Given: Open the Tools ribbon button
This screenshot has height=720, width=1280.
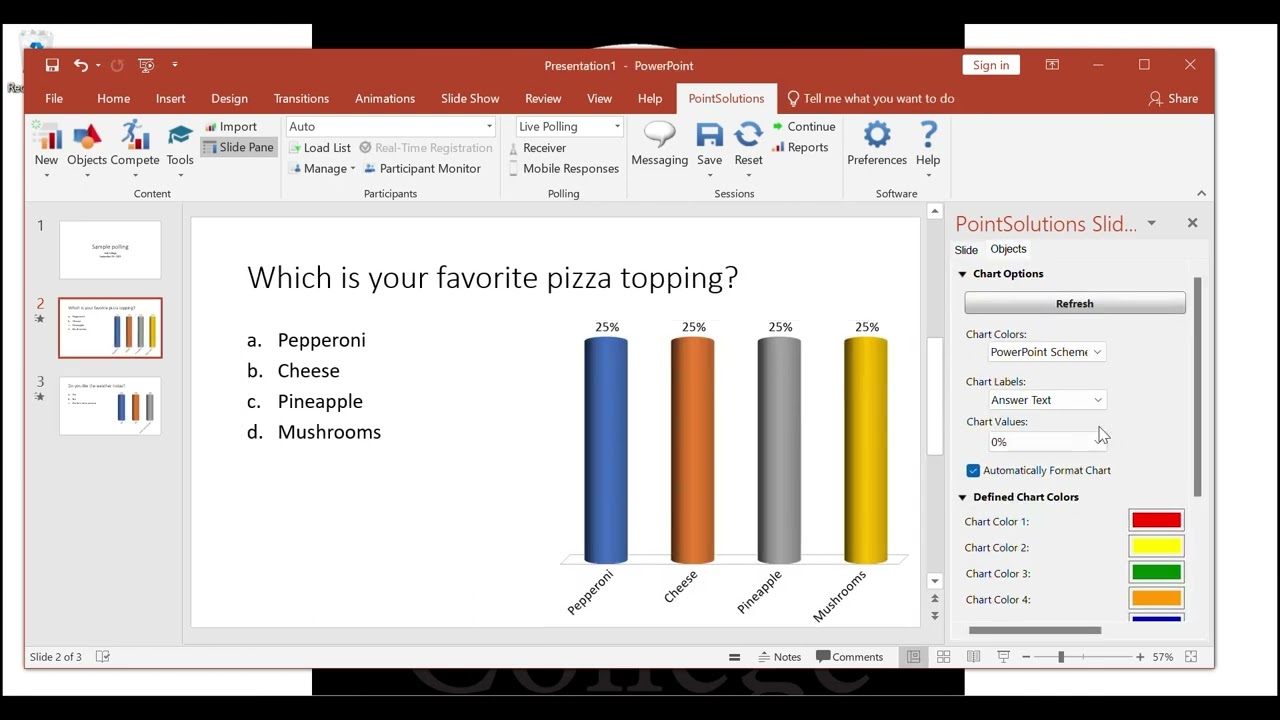Looking at the screenshot, I should (180, 150).
